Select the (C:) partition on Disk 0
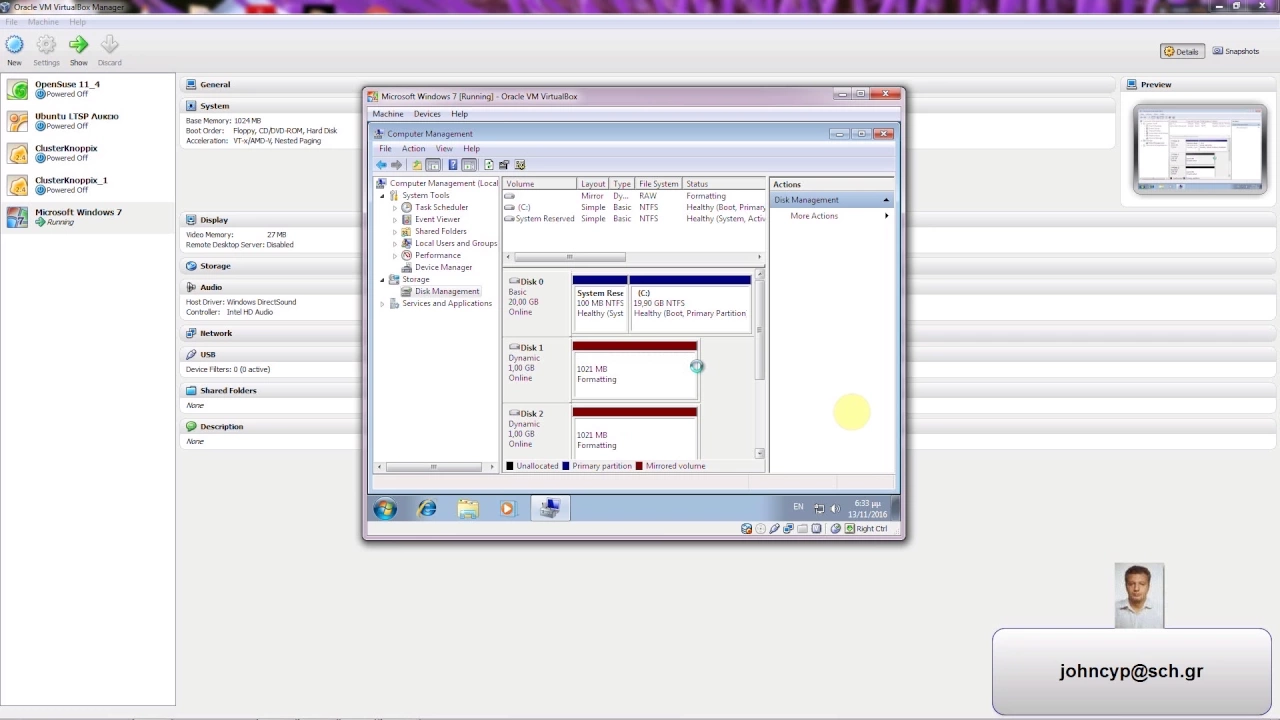The image size is (1280, 720). (690, 303)
